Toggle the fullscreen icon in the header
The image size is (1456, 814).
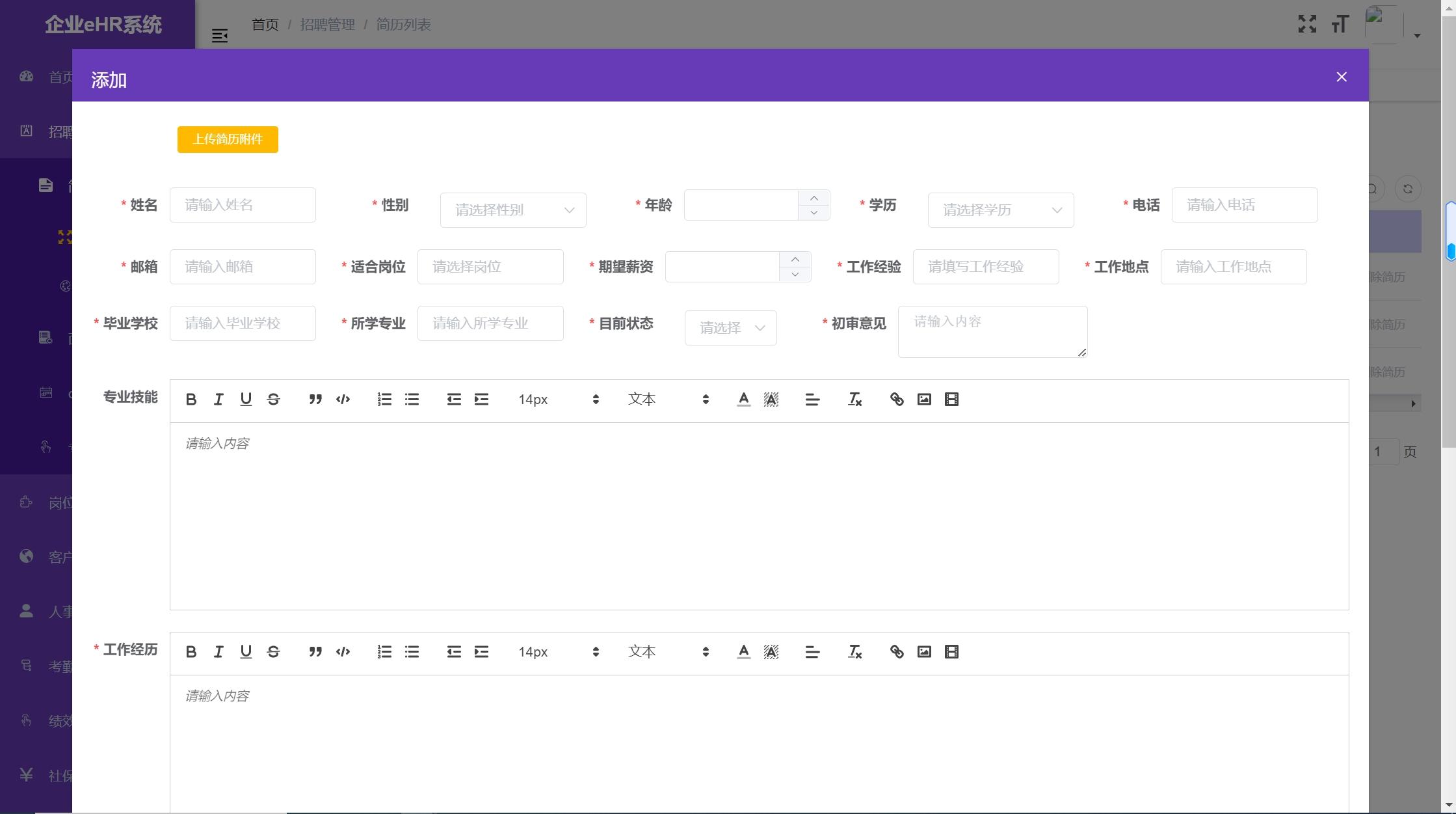1307,24
